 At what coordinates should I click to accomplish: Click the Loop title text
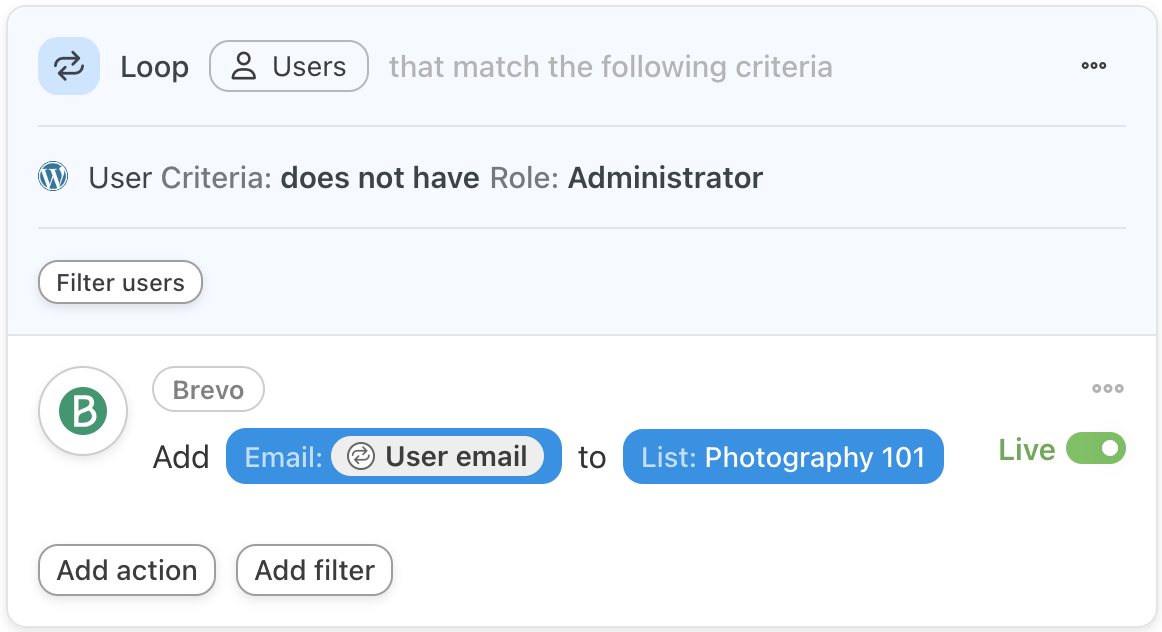154,67
